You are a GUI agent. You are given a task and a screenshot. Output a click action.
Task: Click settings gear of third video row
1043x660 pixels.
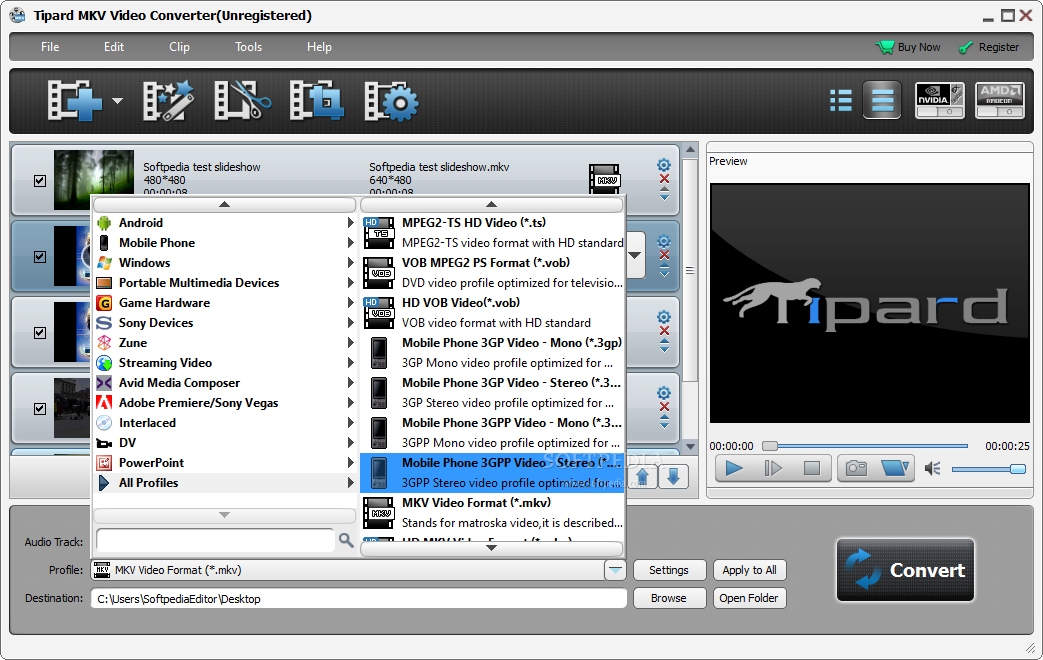tap(664, 317)
